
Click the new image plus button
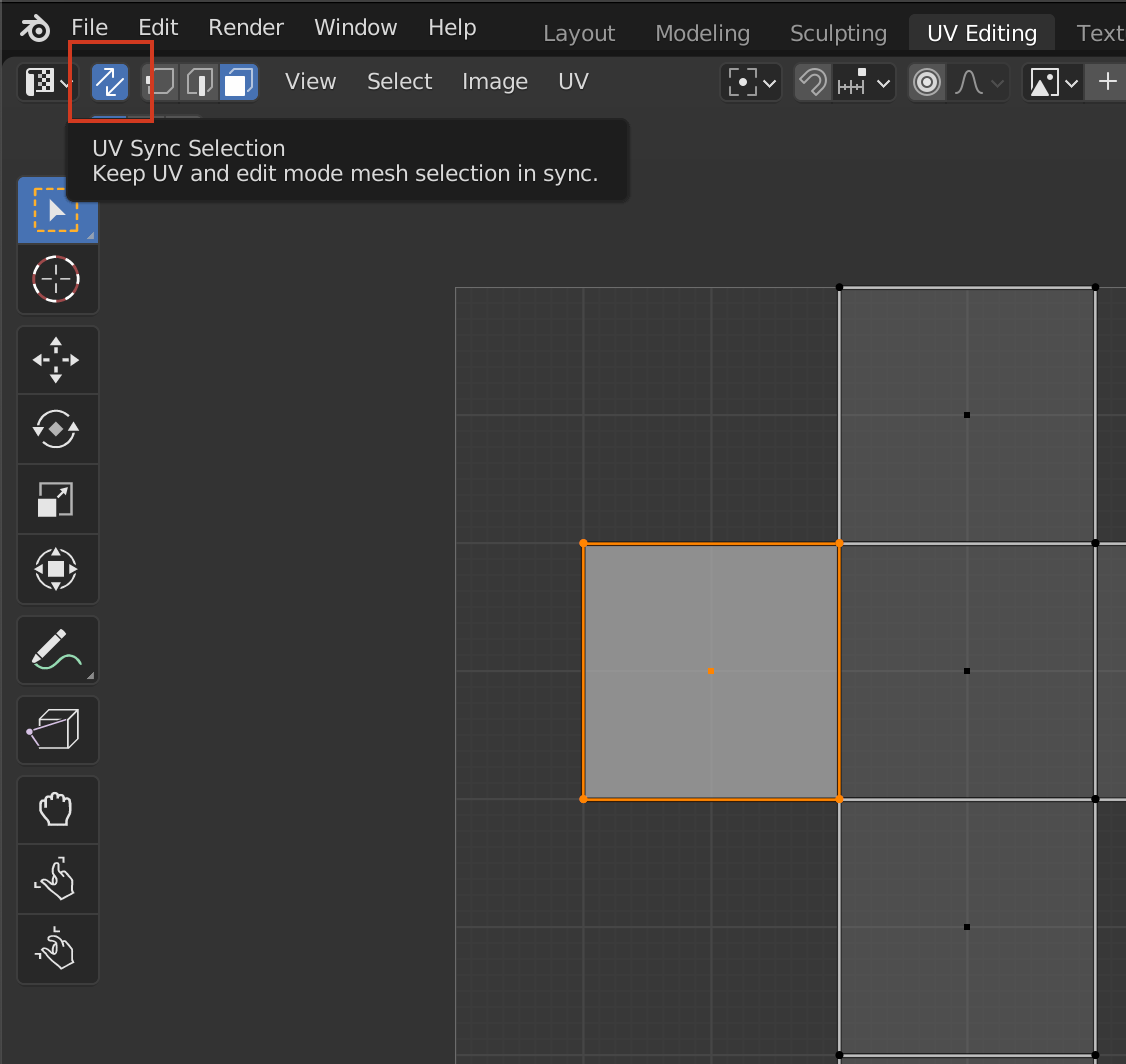click(1107, 82)
